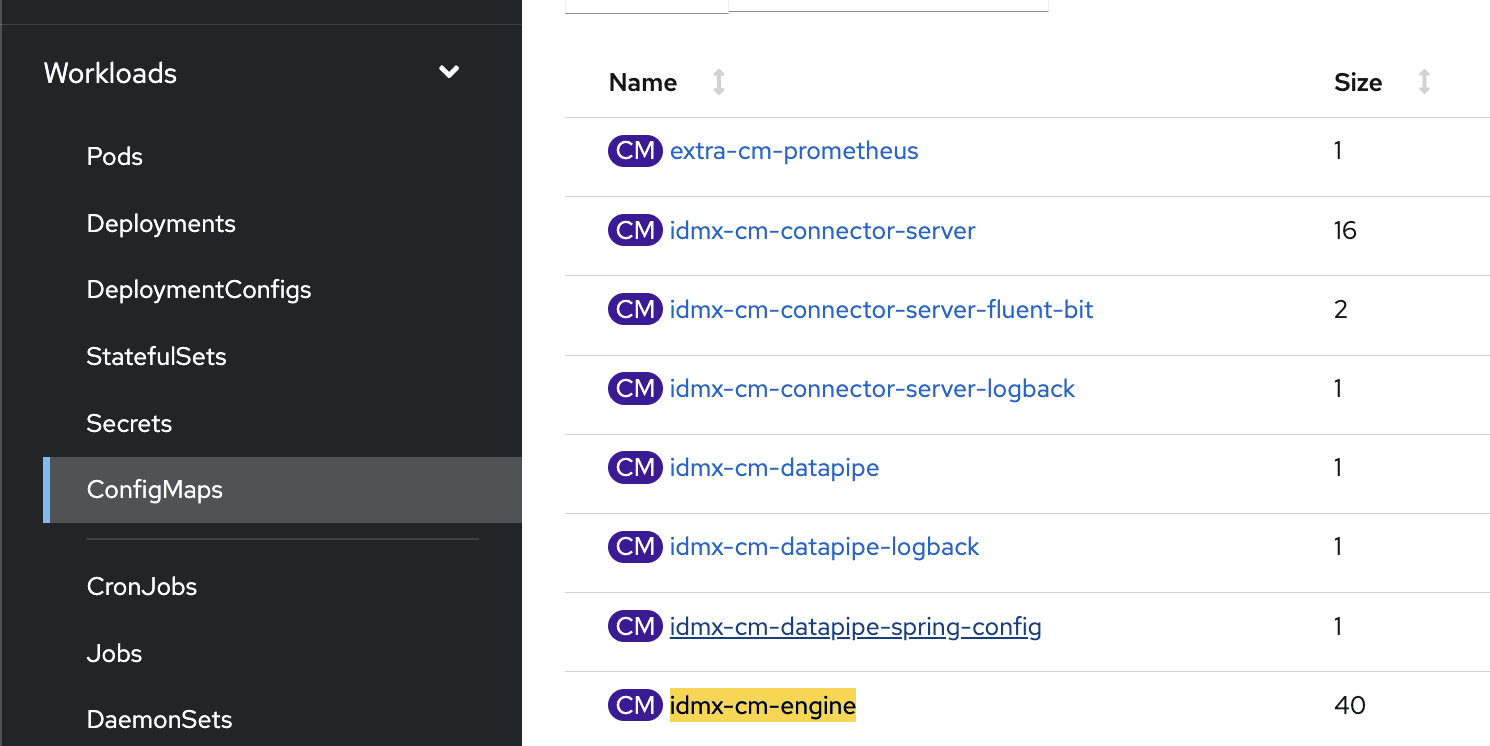Screen dimensions: 1490x746
Task: Click CM badge beside idmx-cm-datapipe-logback
Action: [635, 547]
